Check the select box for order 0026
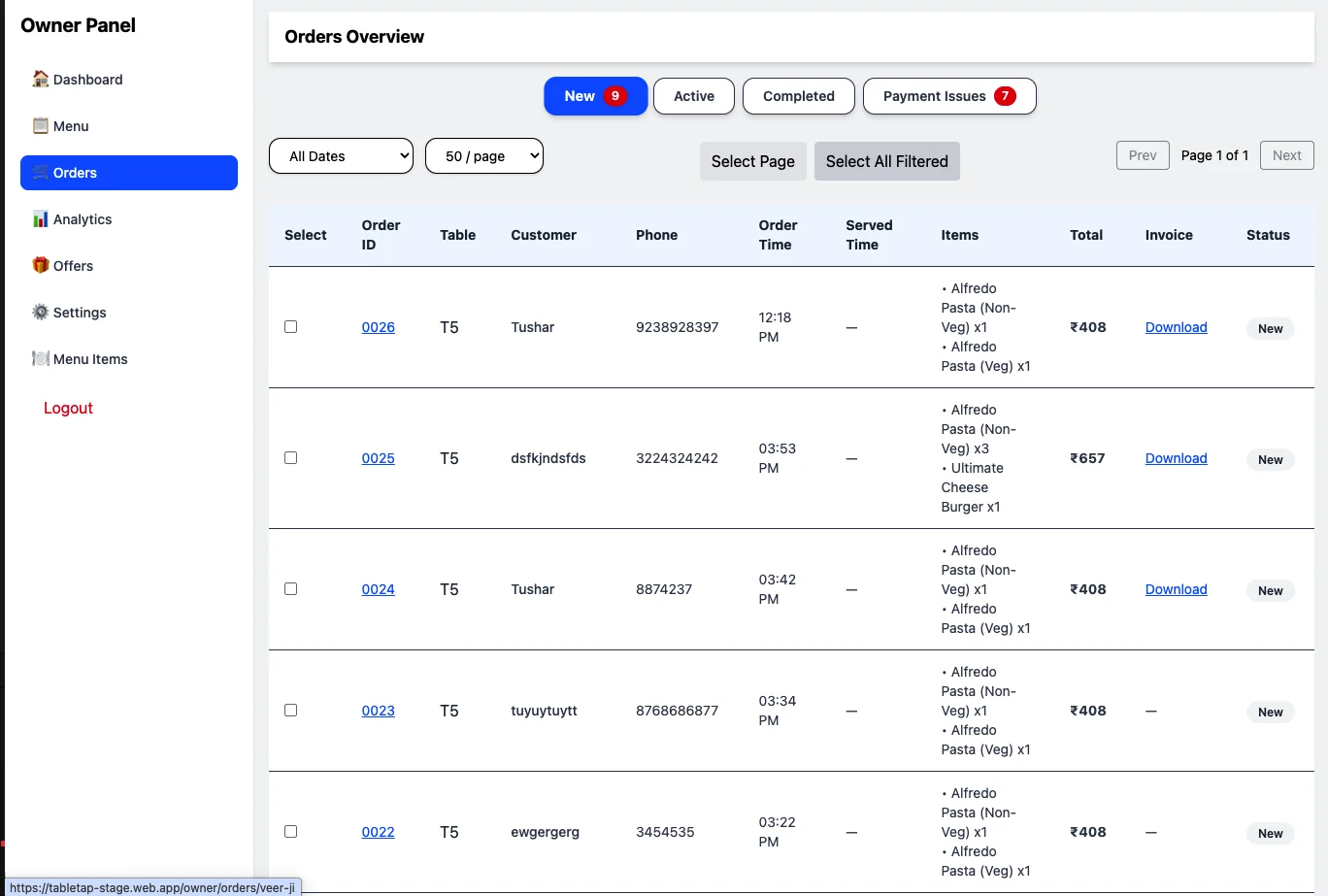Viewport: 1328px width, 896px height. click(290, 326)
